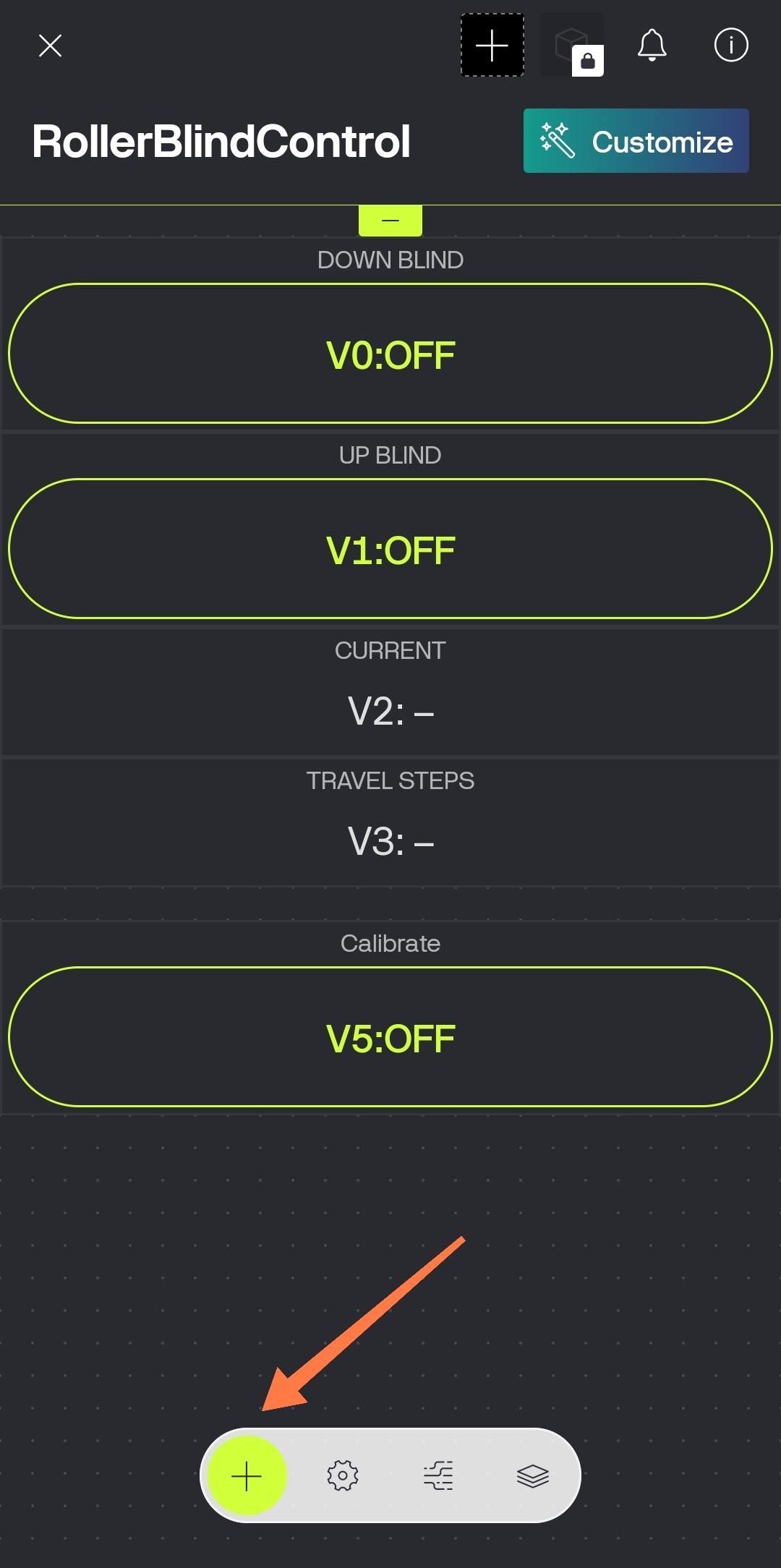Close the RollerBlindControl editor

coord(50,46)
